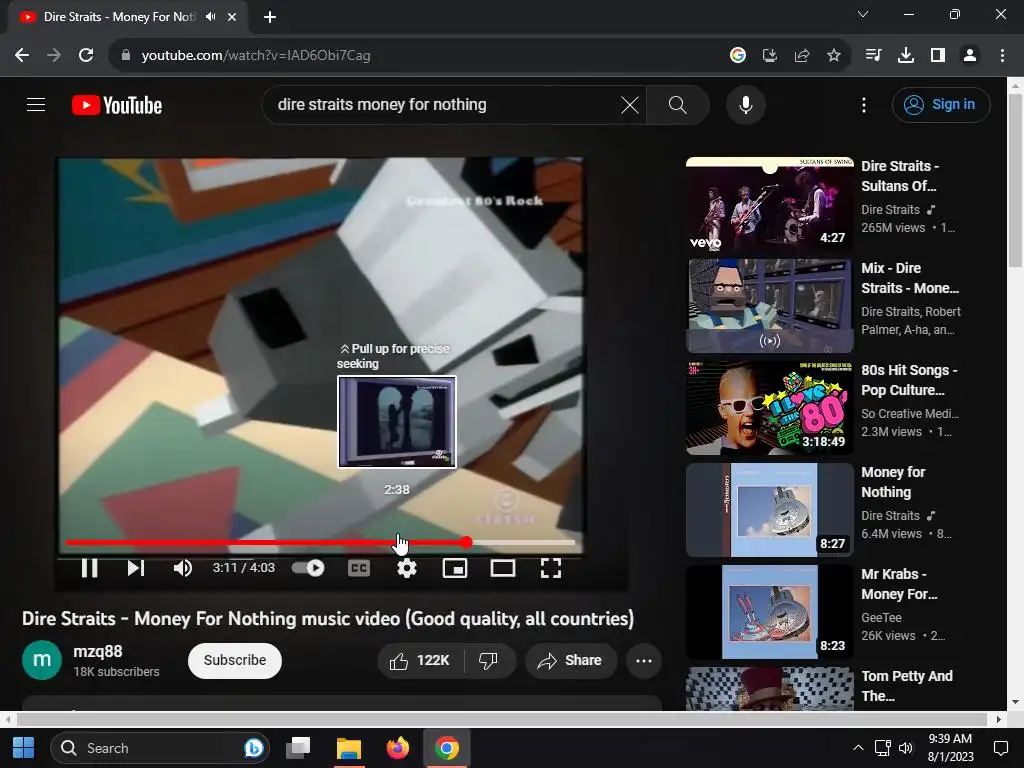Open File Explorer from taskbar
Image resolution: width=1024 pixels, height=768 pixels.
tap(349, 748)
